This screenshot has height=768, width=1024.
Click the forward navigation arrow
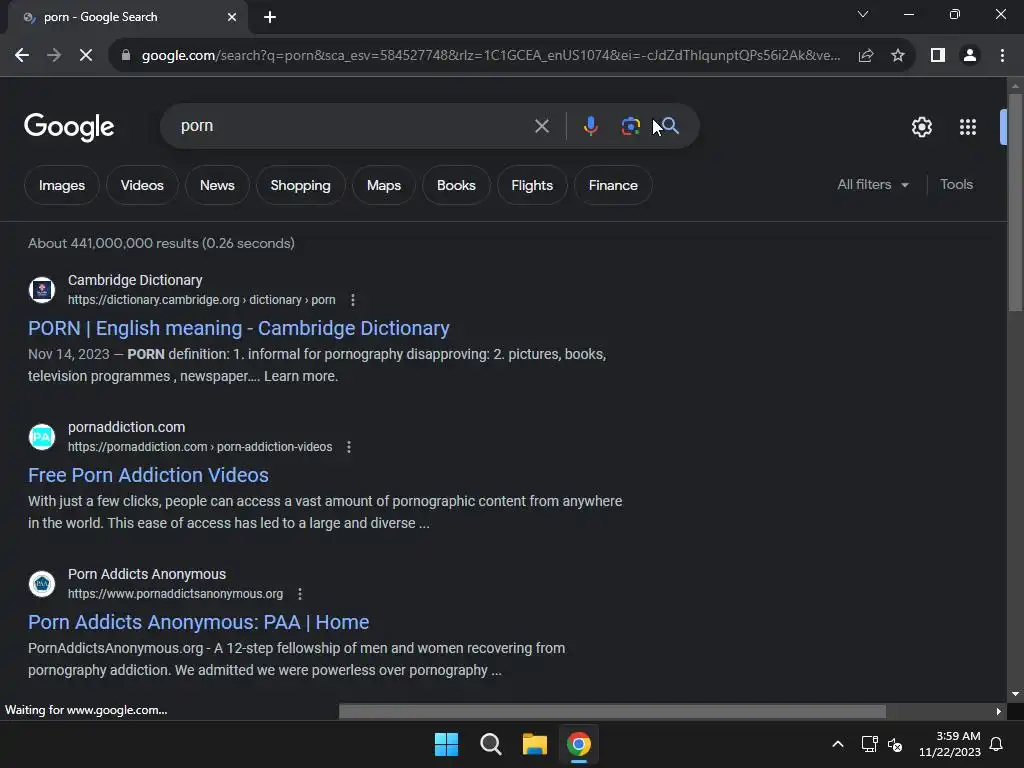coord(54,56)
